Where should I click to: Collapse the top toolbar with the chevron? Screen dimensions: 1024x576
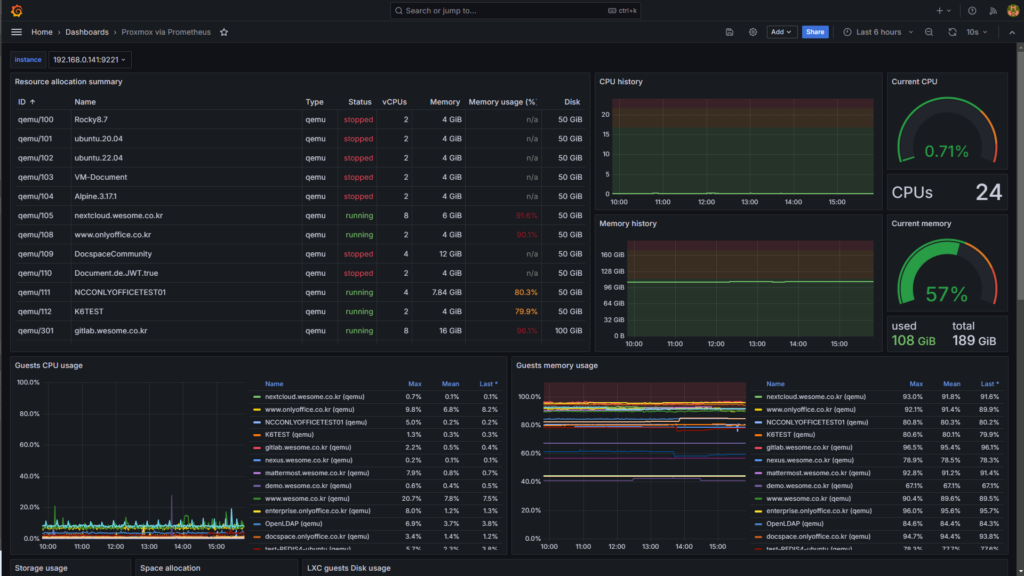pos(1012,32)
